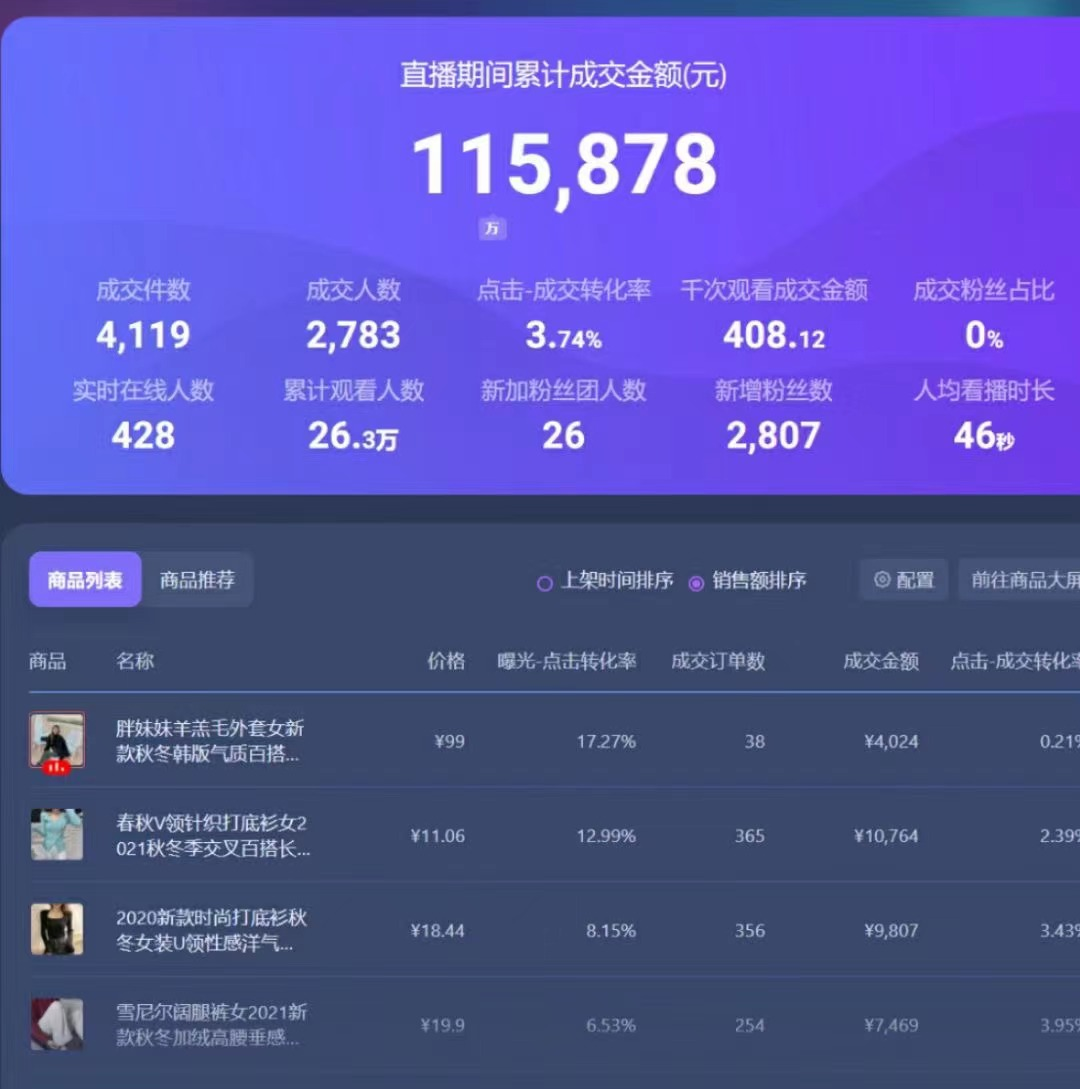The image size is (1080, 1089).
Task: Switch to the 商品列表 tab
Action: coord(85,580)
